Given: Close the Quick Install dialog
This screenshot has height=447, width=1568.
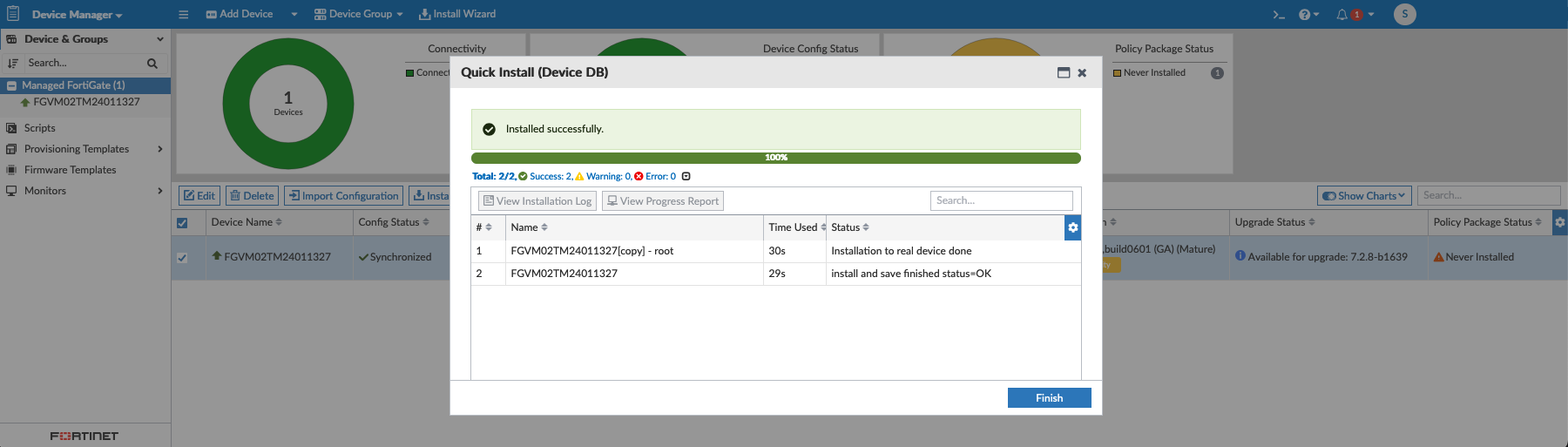Looking at the screenshot, I should [x=1082, y=73].
